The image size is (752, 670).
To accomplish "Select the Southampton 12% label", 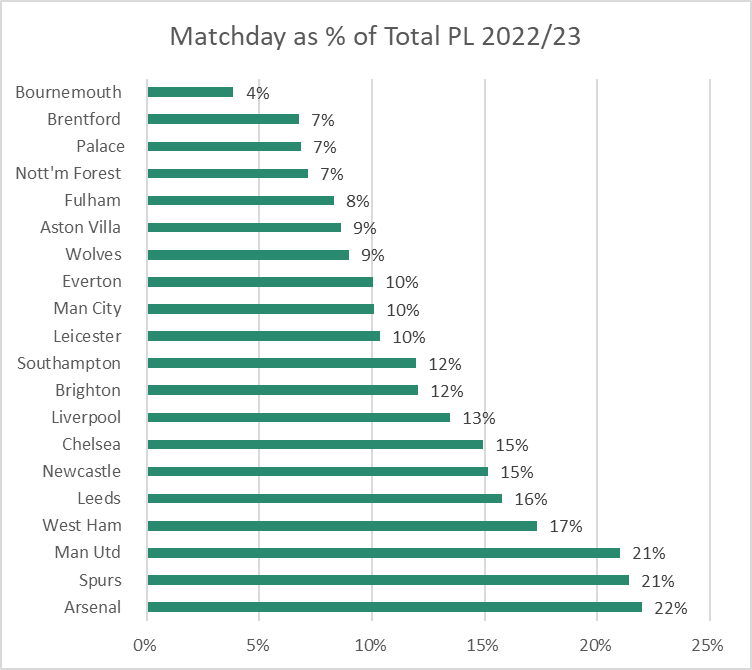I will (445, 364).
